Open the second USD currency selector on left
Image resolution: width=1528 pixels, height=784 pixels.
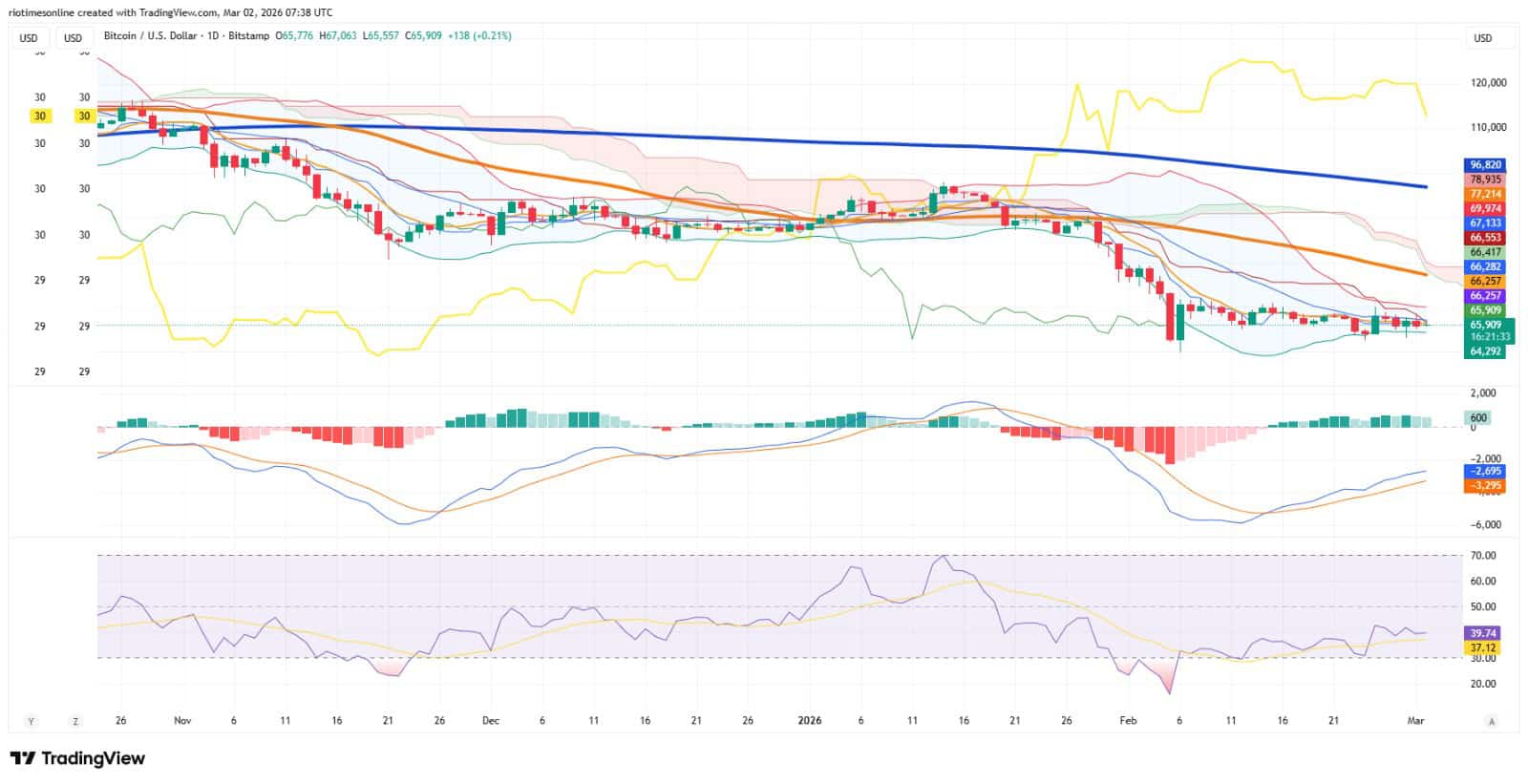pos(74,38)
